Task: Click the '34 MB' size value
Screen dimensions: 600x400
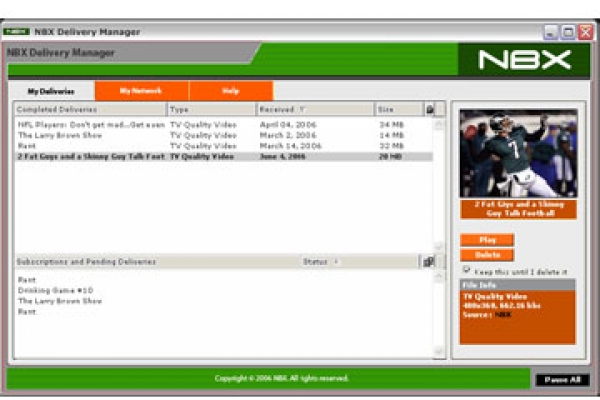Action: click(x=391, y=125)
